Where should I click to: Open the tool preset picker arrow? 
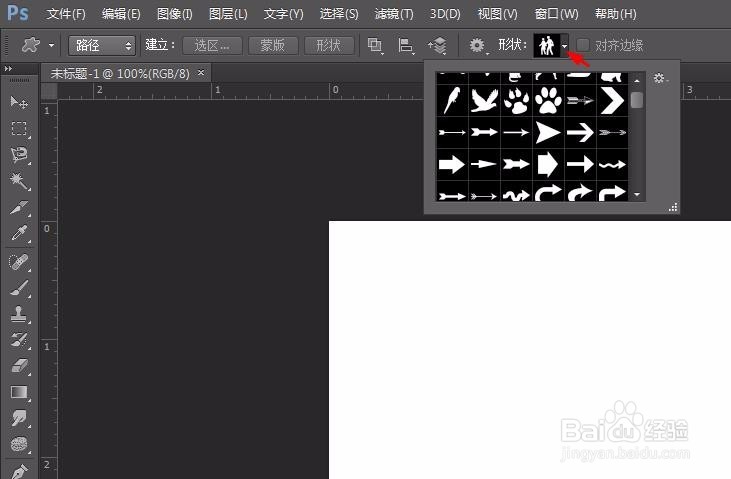pyautogui.click(x=51, y=45)
